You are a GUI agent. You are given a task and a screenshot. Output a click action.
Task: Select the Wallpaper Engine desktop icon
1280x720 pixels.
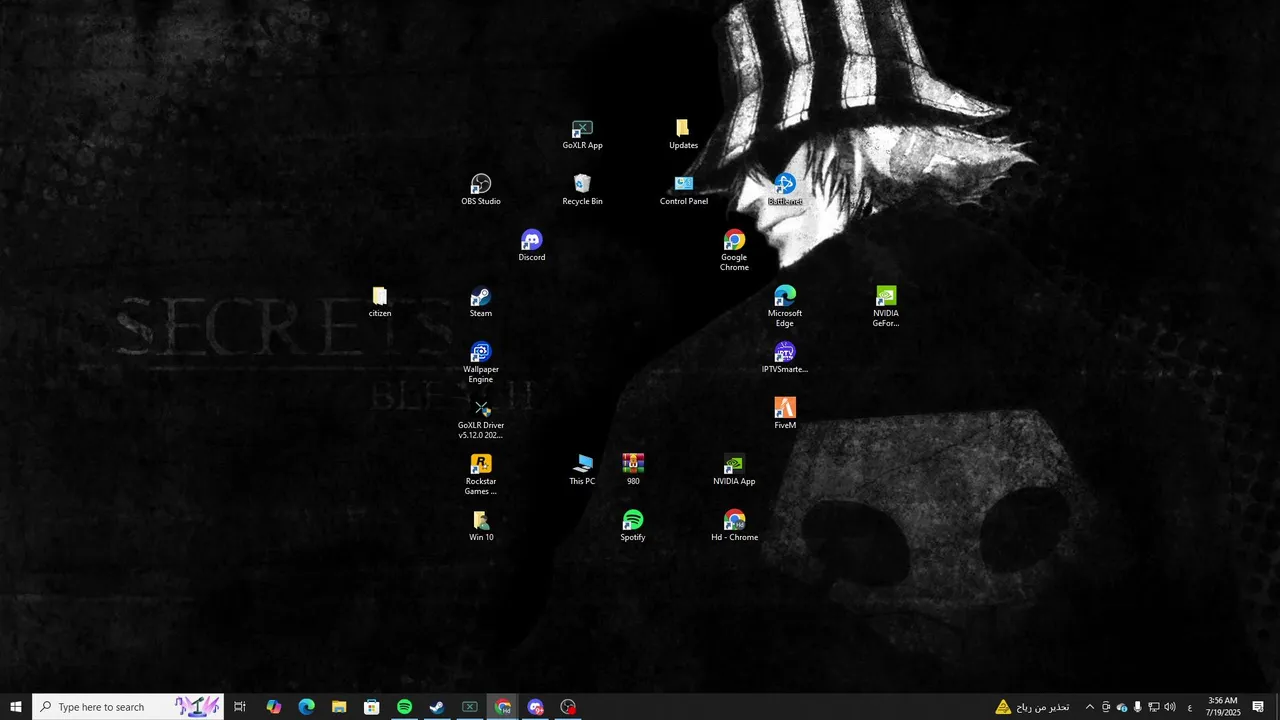point(481,363)
